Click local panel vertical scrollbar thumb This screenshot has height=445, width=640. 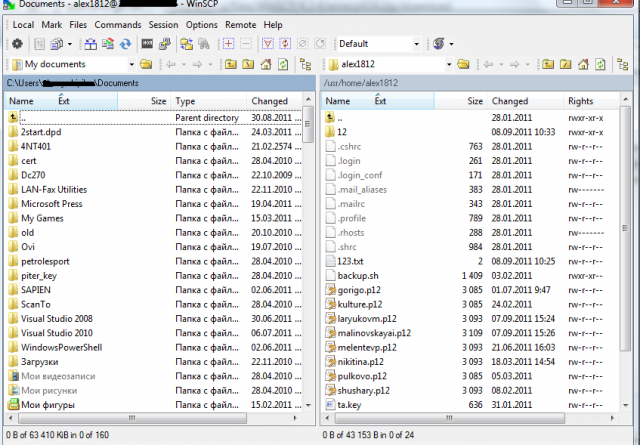click(x=308, y=124)
